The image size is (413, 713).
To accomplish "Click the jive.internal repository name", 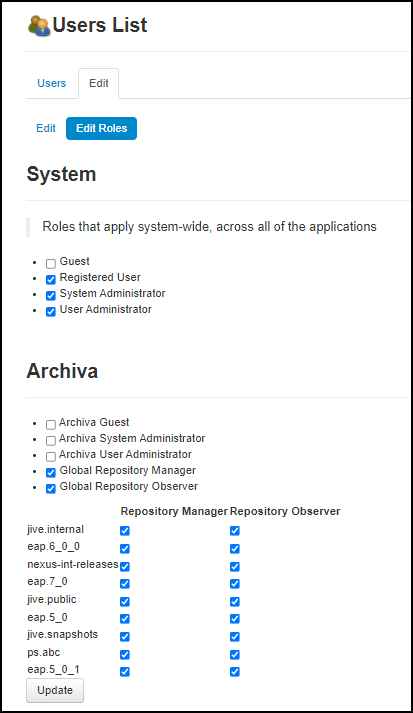I will [55, 529].
